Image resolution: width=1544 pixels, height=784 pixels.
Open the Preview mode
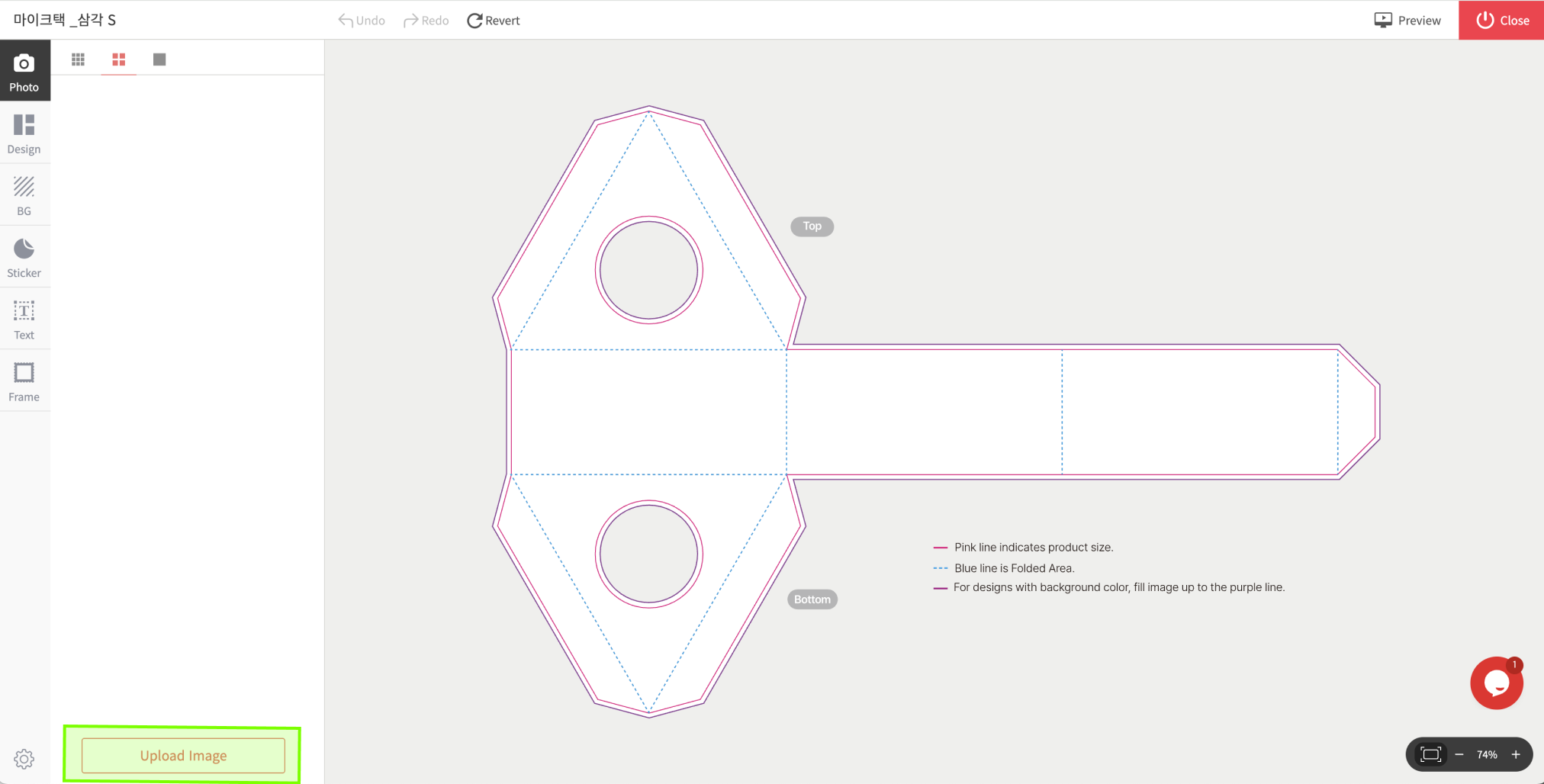(x=1407, y=21)
